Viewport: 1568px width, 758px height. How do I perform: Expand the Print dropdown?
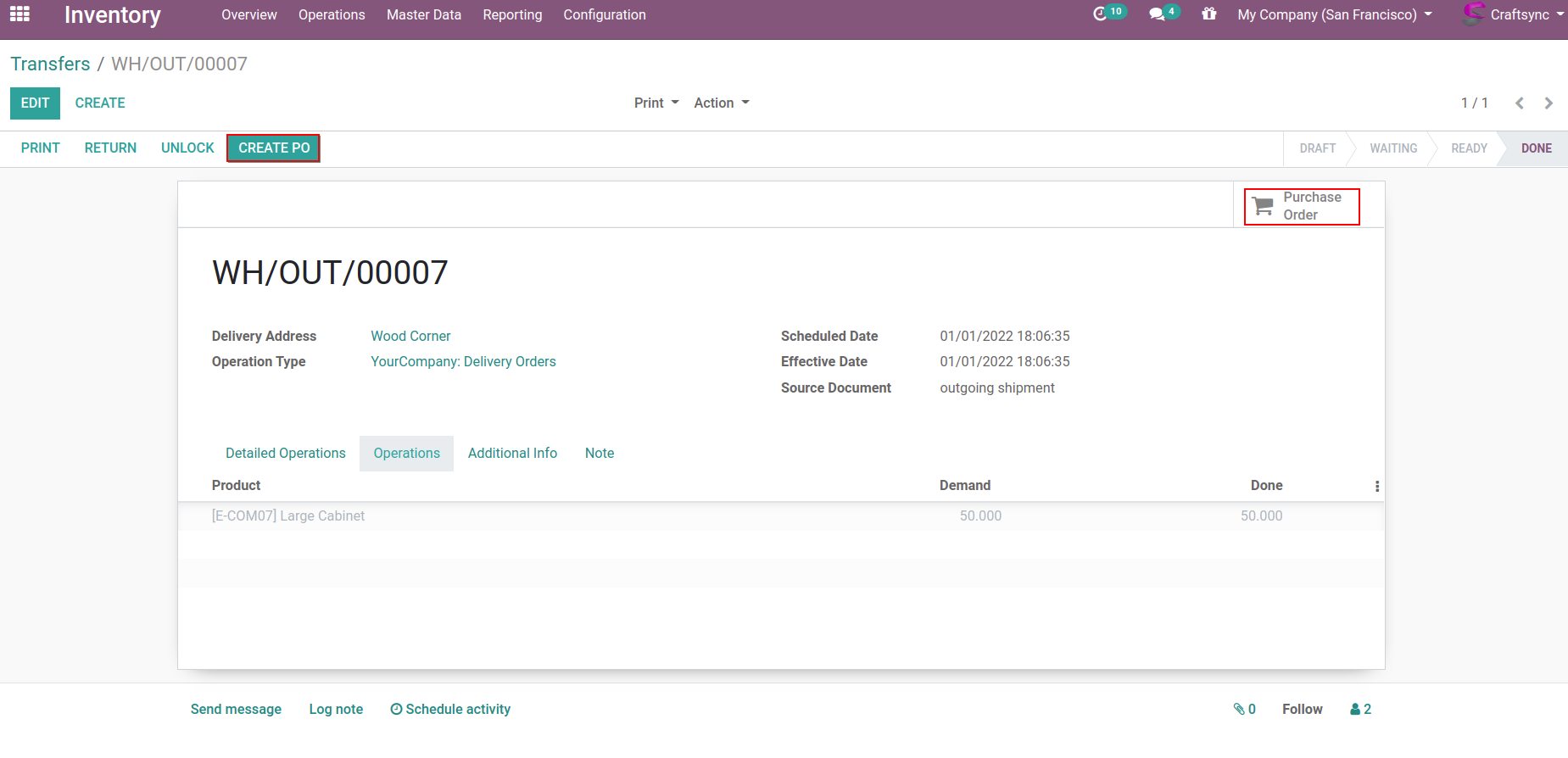[x=656, y=103]
